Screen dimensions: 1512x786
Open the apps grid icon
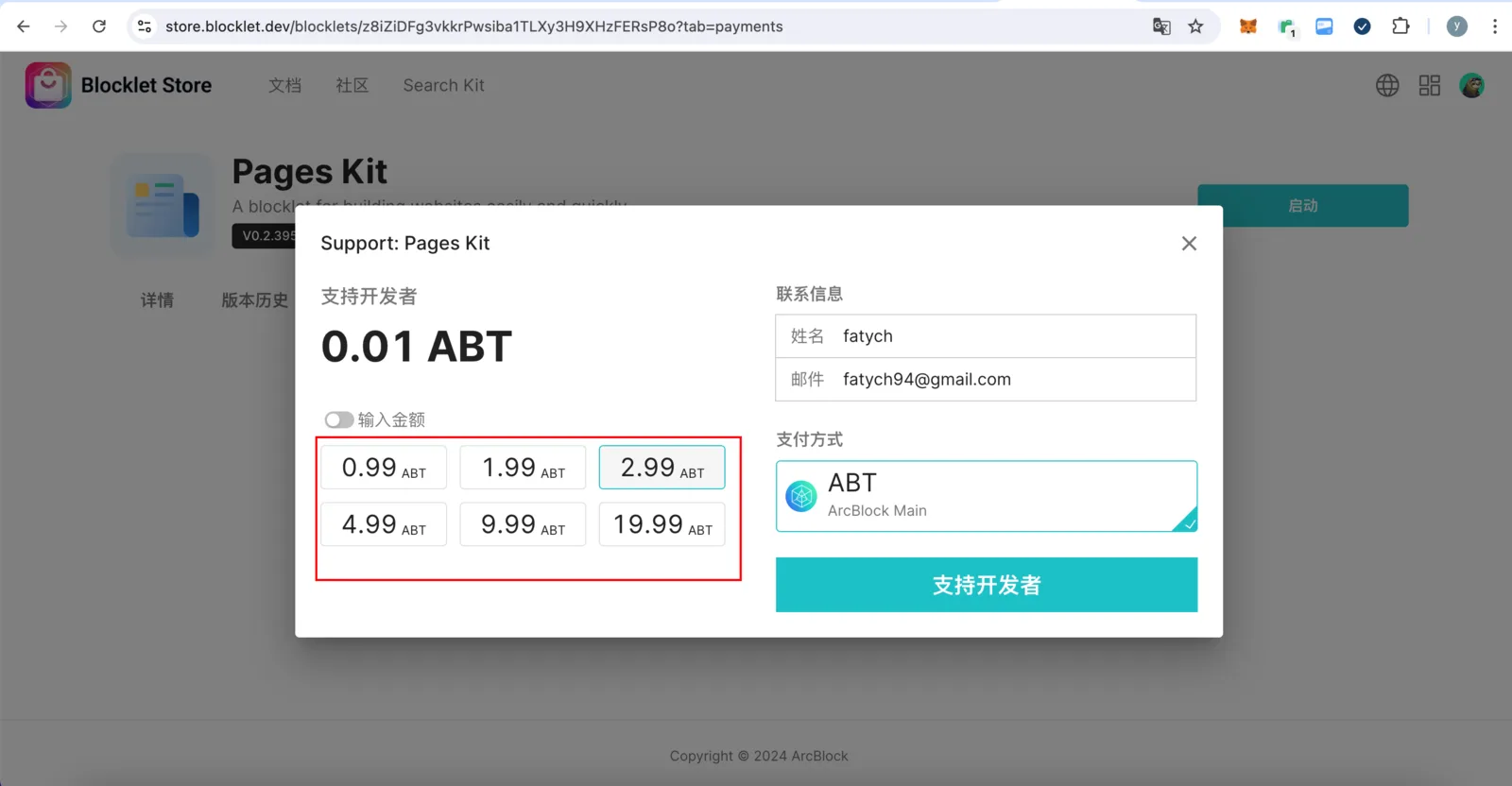[x=1430, y=85]
